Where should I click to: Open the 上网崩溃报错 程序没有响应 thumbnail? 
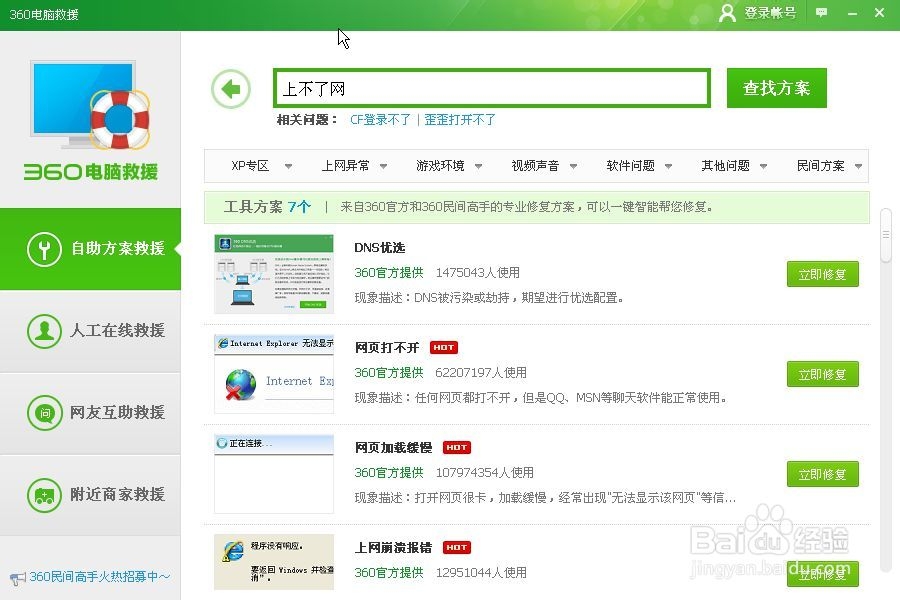pyautogui.click(x=274, y=562)
